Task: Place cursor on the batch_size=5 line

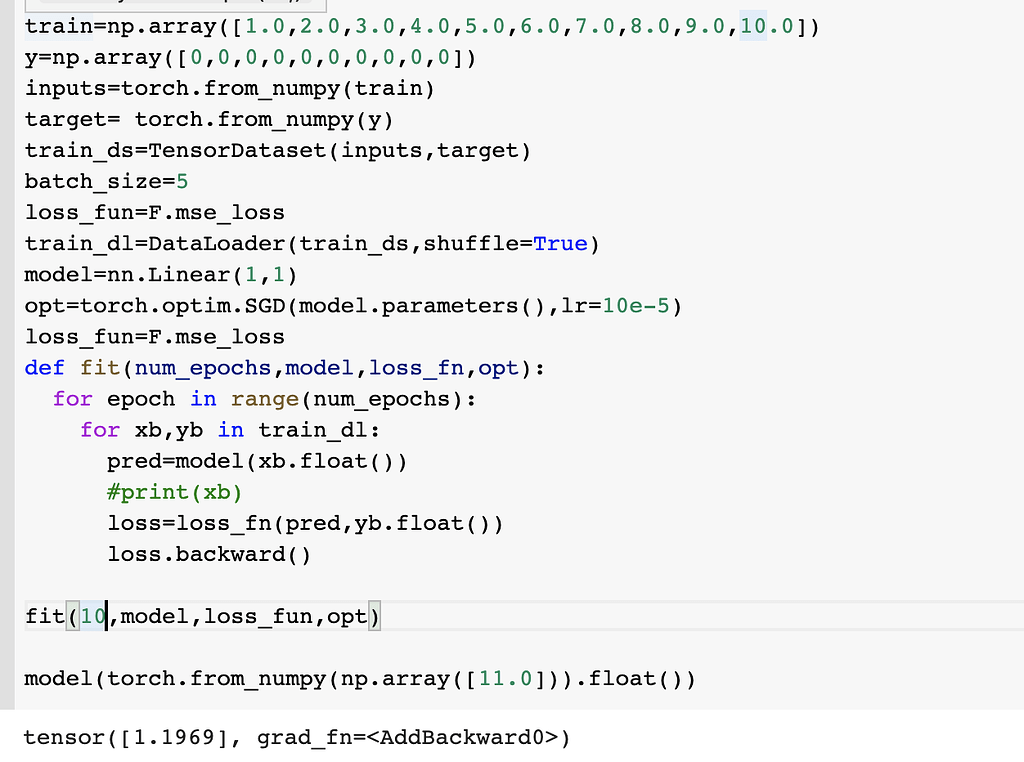Action: click(x=107, y=182)
